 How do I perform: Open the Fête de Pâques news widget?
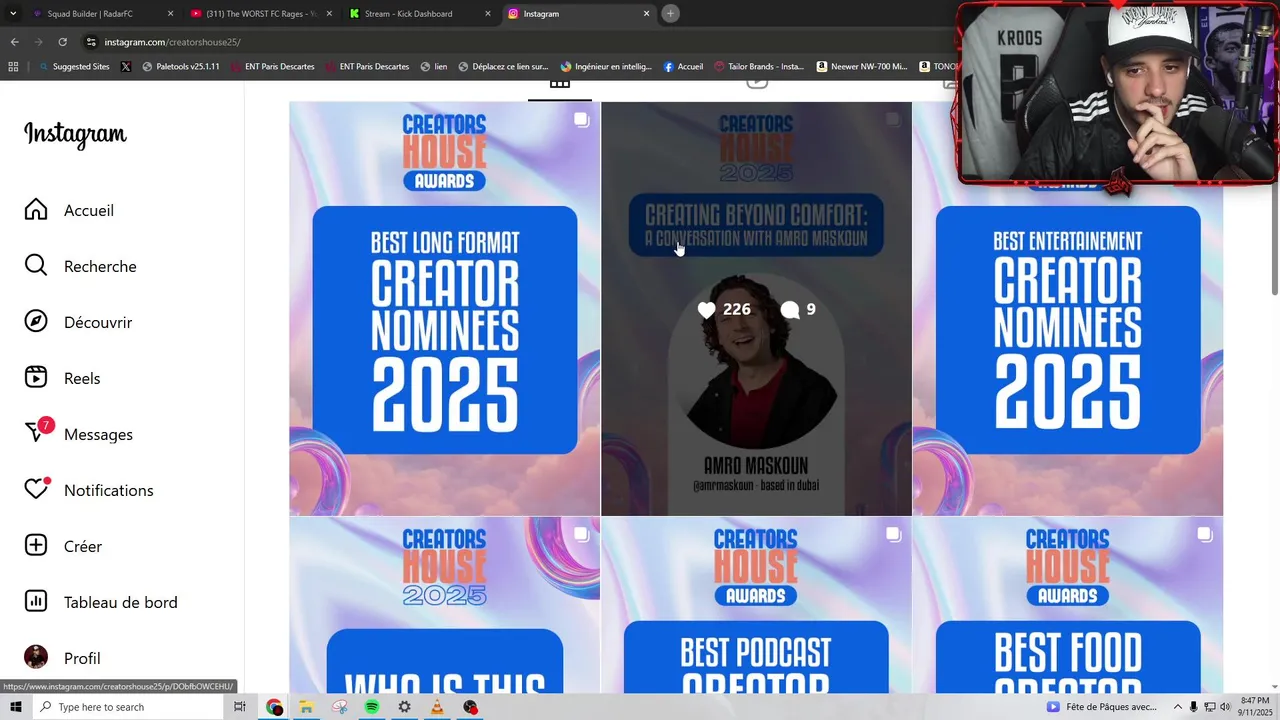pyautogui.click(x=1102, y=707)
